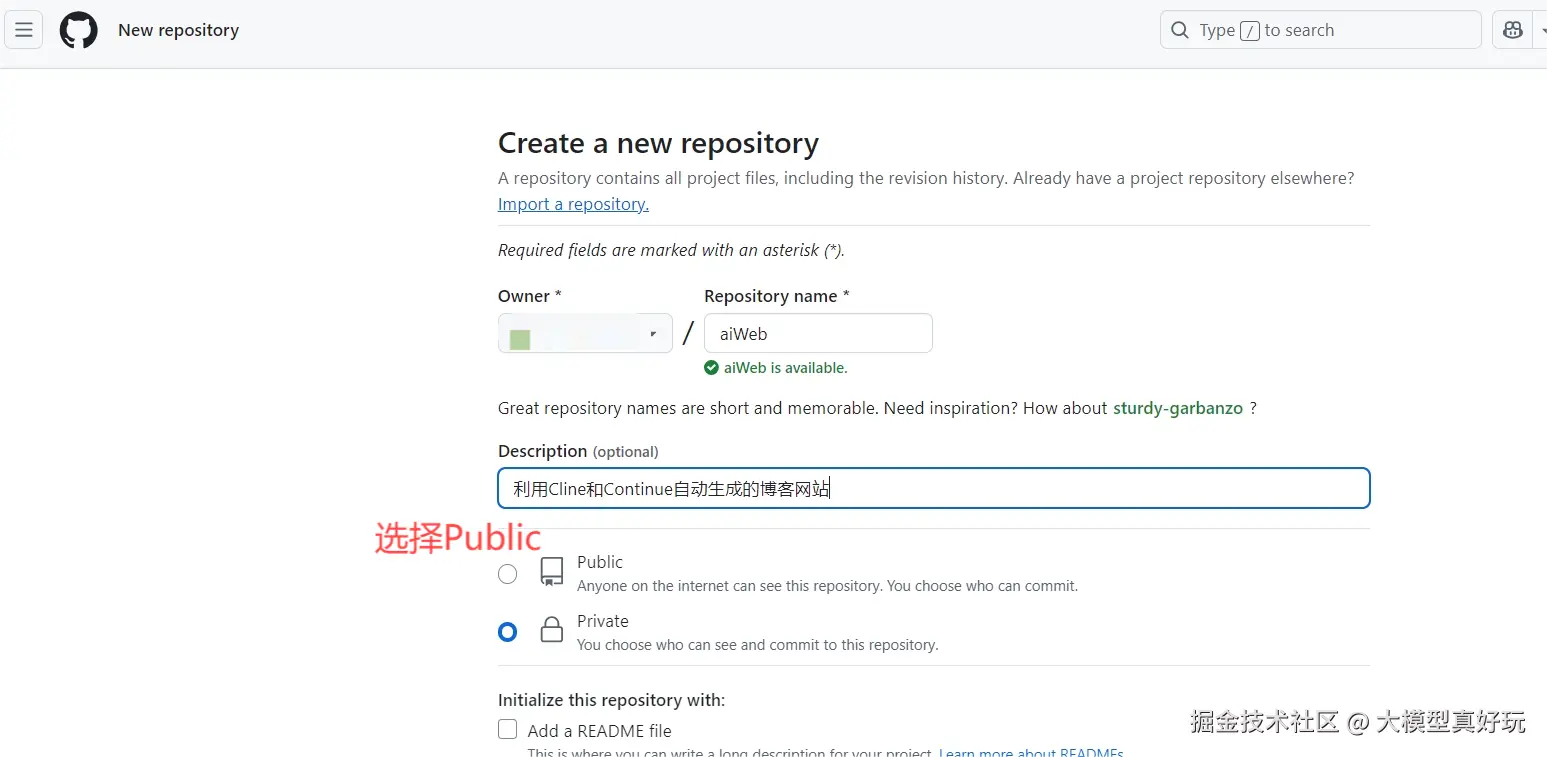Click the Type to search box
This screenshot has width=1547, height=757.
[x=1320, y=30]
